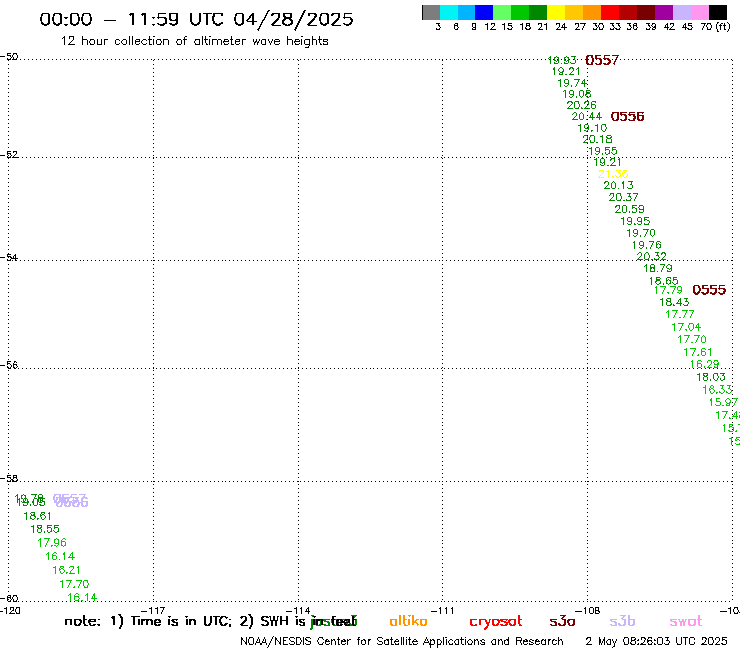
Task: Select the pure blue legend swatch
Action: 485,12
